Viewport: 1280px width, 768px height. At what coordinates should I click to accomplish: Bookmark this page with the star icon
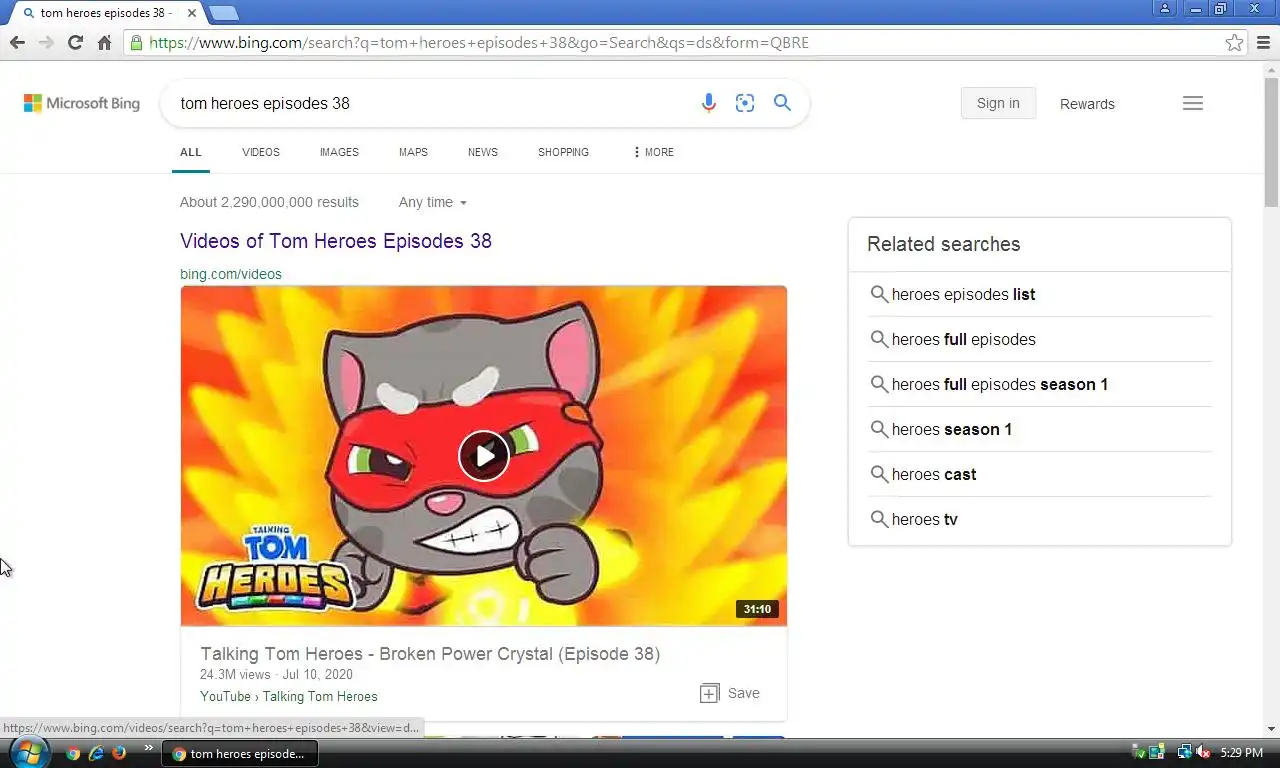tap(1235, 43)
